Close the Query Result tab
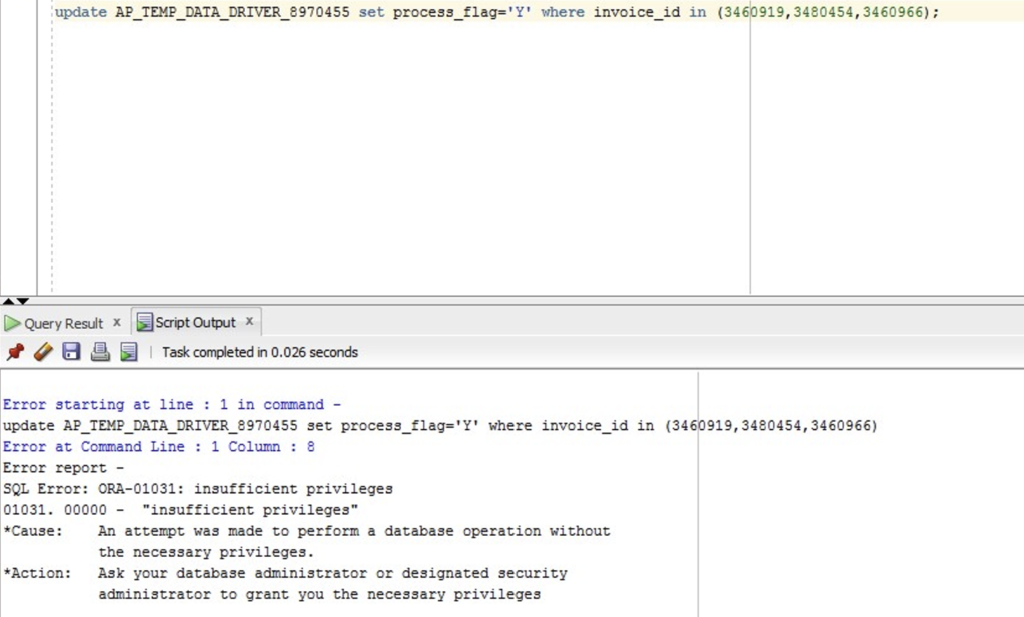This screenshot has width=1024, height=617. (x=117, y=322)
